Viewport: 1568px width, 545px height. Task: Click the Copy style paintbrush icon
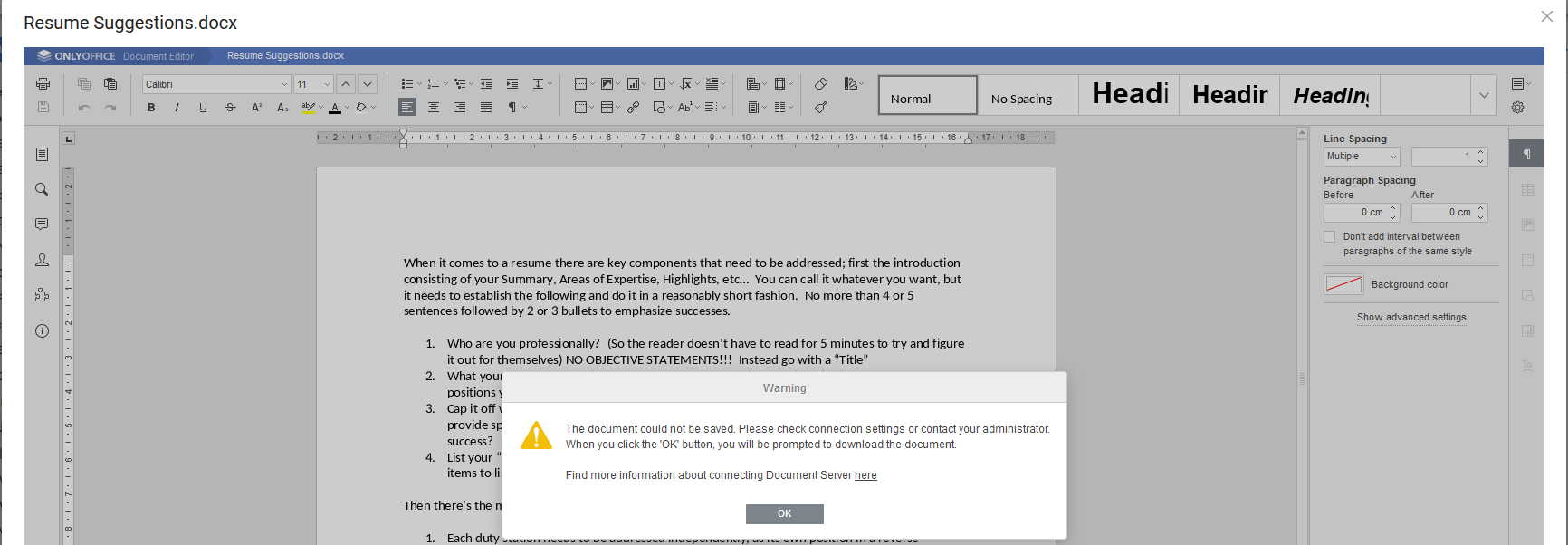(821, 108)
